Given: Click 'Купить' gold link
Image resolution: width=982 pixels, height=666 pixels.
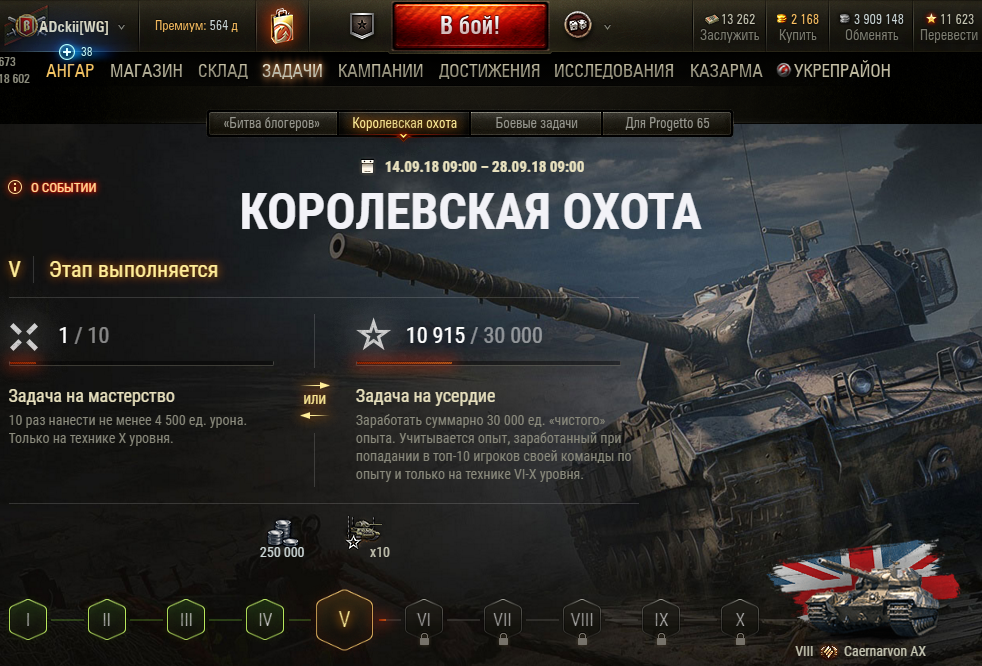Looking at the screenshot, I should click(x=797, y=35).
